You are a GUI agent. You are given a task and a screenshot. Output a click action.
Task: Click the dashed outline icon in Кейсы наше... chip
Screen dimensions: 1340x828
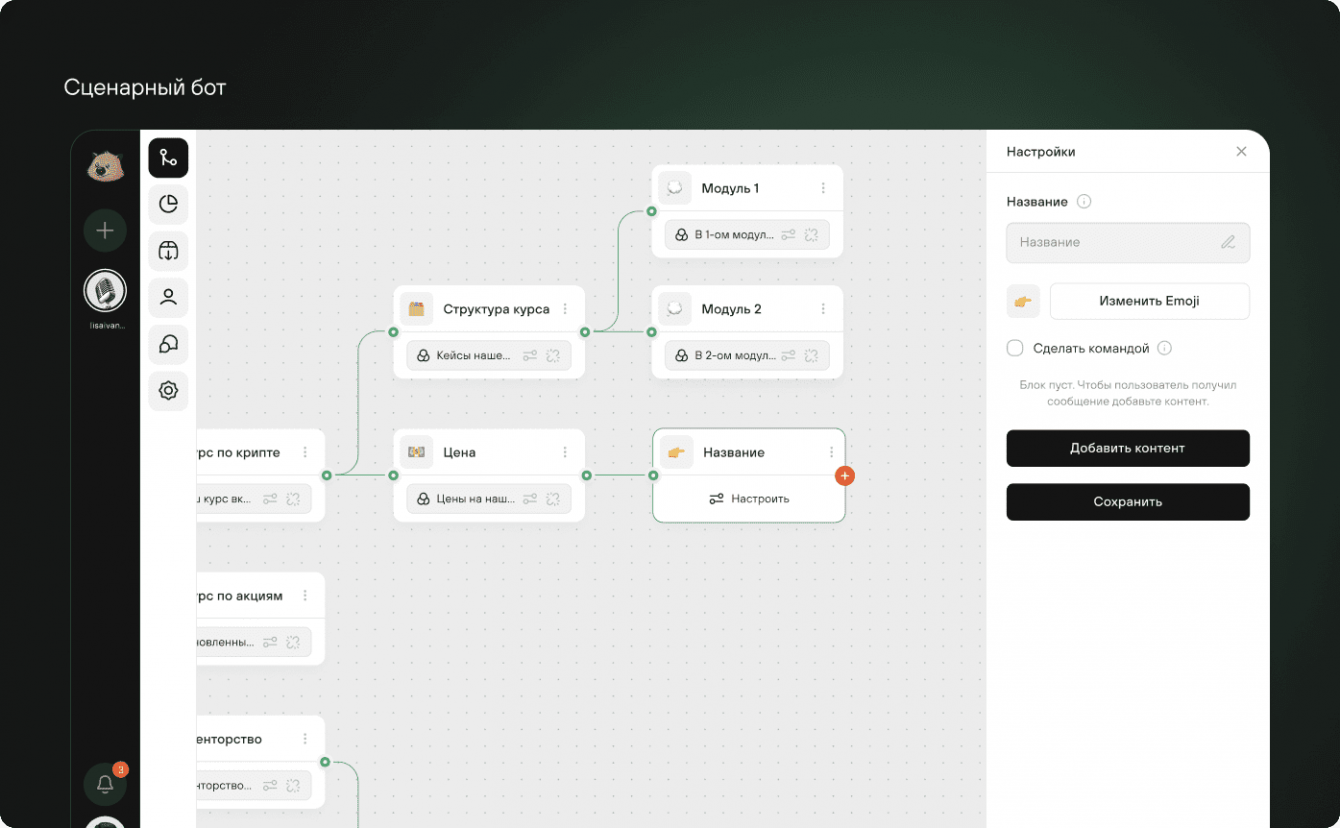(x=553, y=355)
